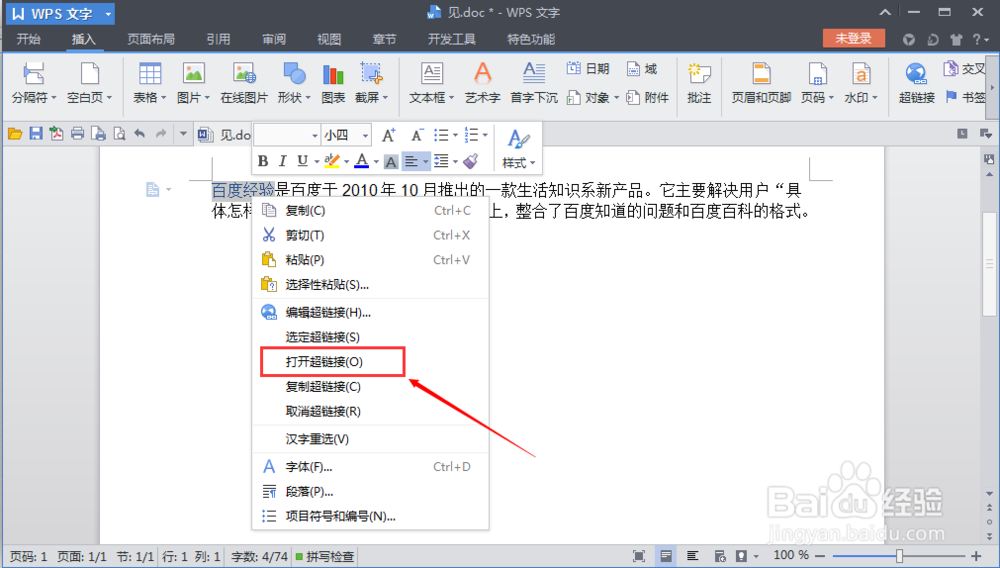Toggle italic in the mini toolbar

coord(282,161)
